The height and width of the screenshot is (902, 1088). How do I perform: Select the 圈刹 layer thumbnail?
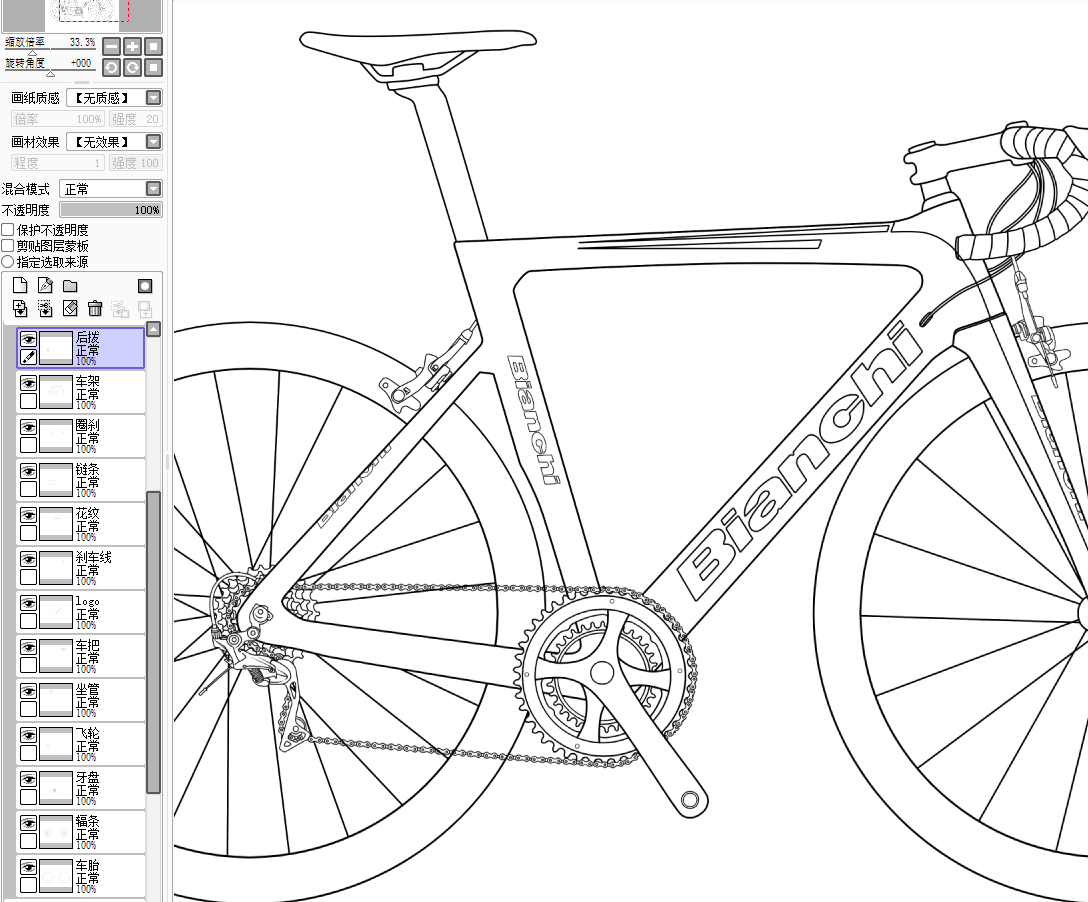tap(56, 436)
